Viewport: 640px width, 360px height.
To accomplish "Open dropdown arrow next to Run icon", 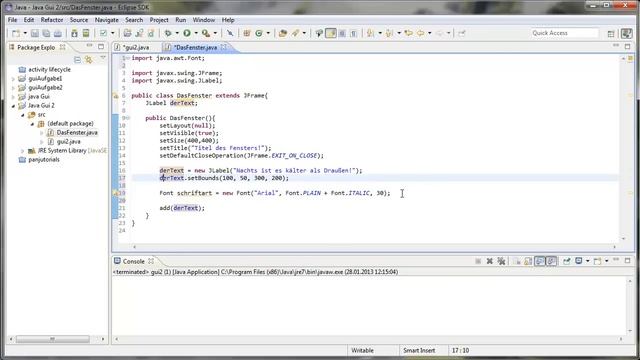I will point(196,33).
